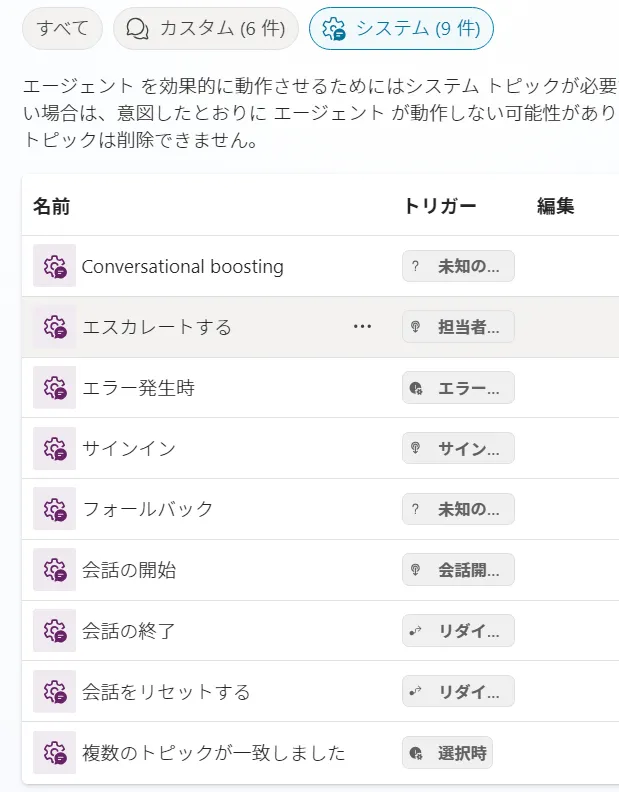The height and width of the screenshot is (792, 619).
Task: Click the フォールバック topic icon
Action: 54,509
